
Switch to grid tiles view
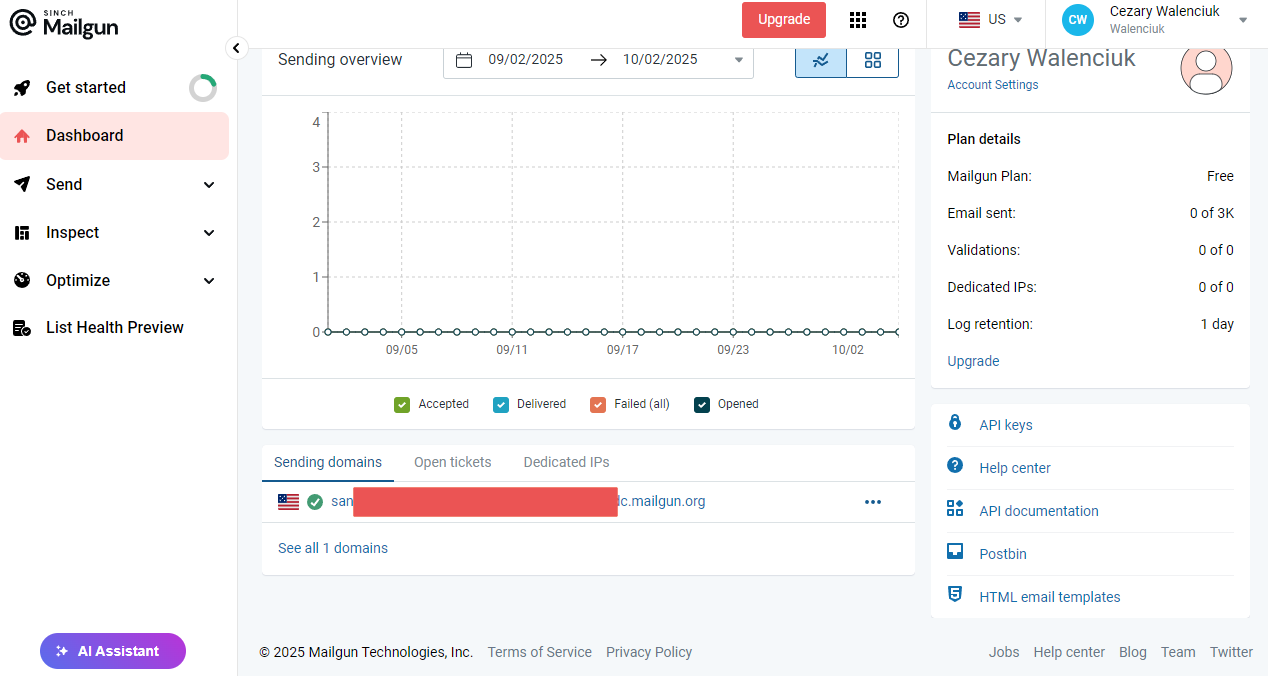(873, 60)
